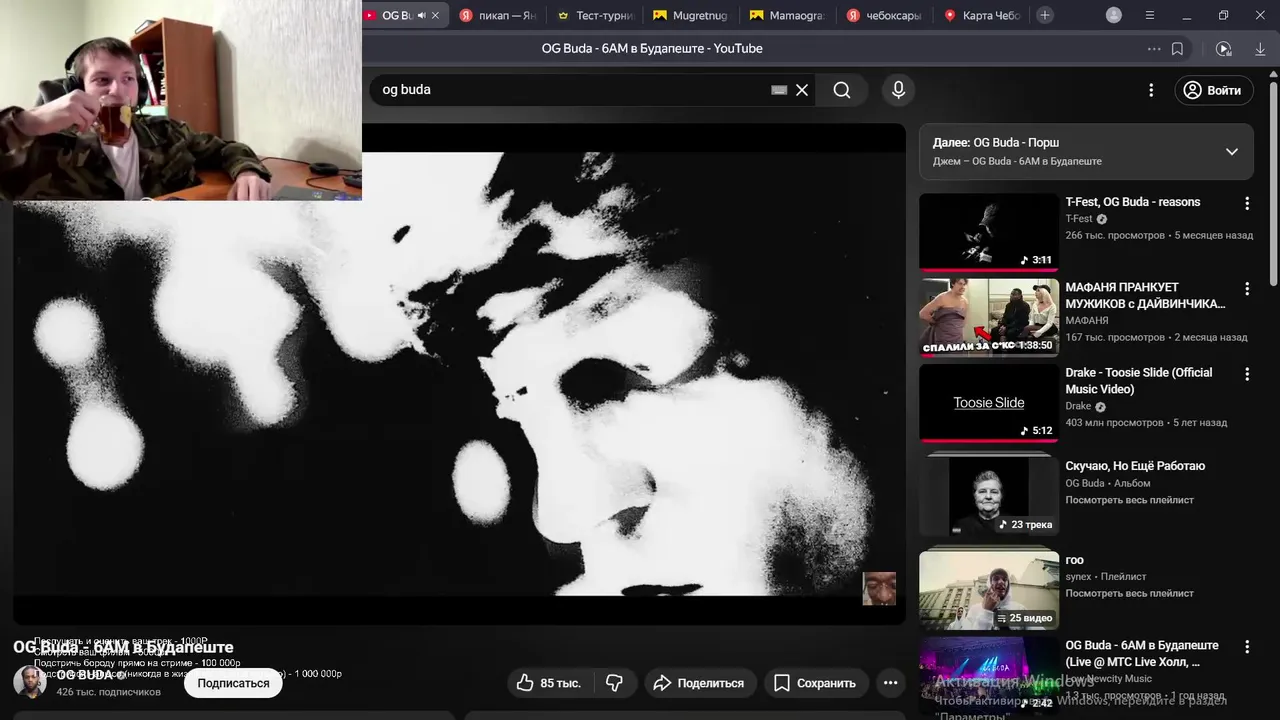Switch to the Тест-турнир tab
This screenshot has width=1280, height=720.
(x=595, y=15)
